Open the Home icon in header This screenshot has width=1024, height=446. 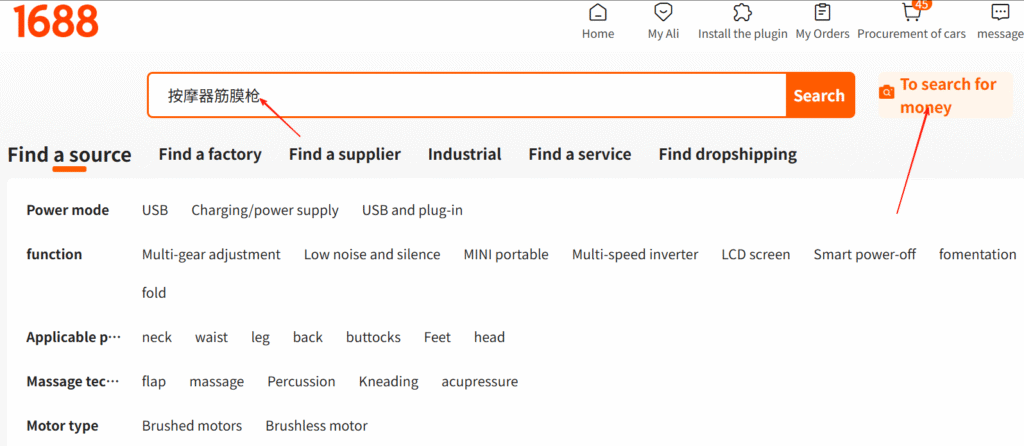tap(598, 12)
